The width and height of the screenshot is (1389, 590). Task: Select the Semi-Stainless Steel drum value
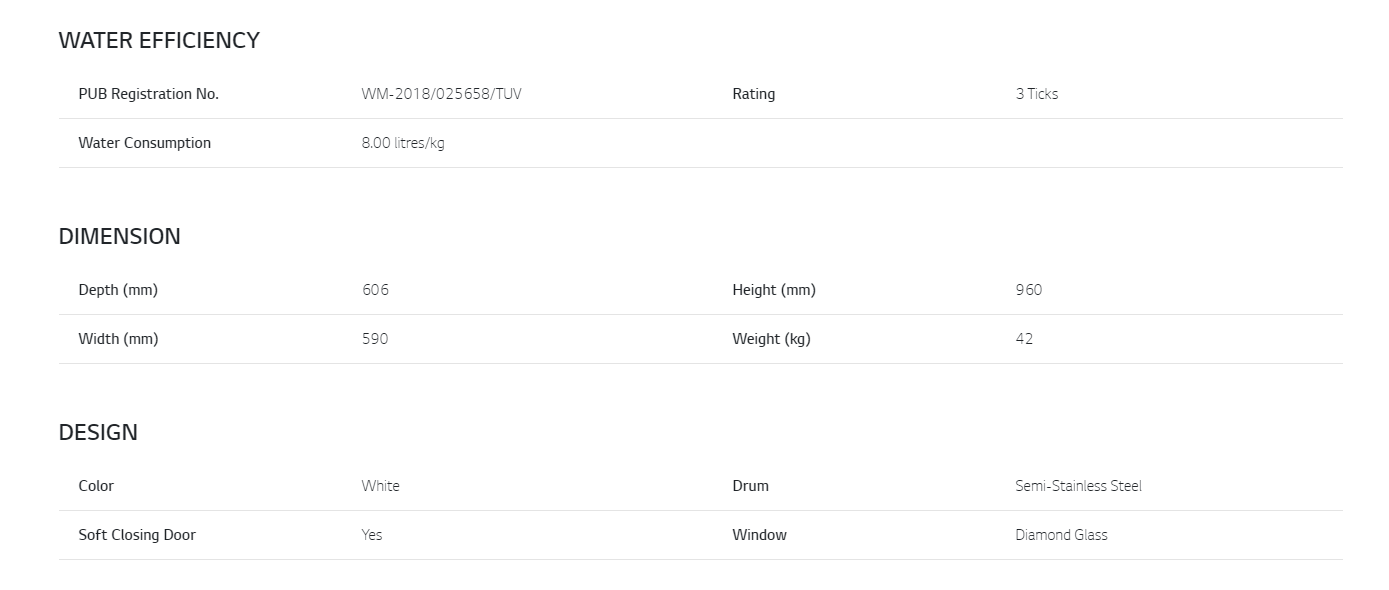(1078, 486)
